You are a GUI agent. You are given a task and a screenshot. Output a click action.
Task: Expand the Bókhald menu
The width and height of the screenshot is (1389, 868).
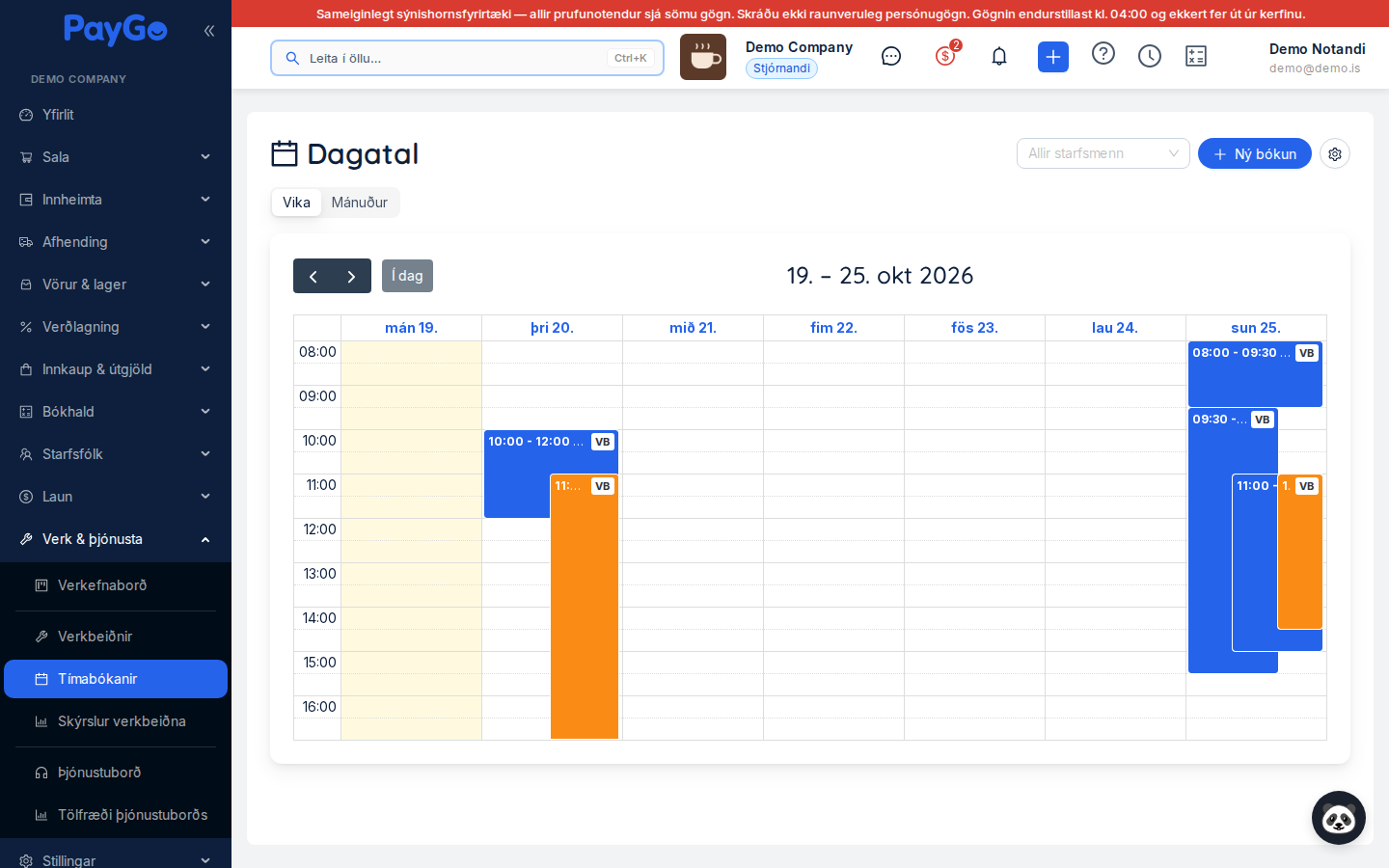pos(116,412)
